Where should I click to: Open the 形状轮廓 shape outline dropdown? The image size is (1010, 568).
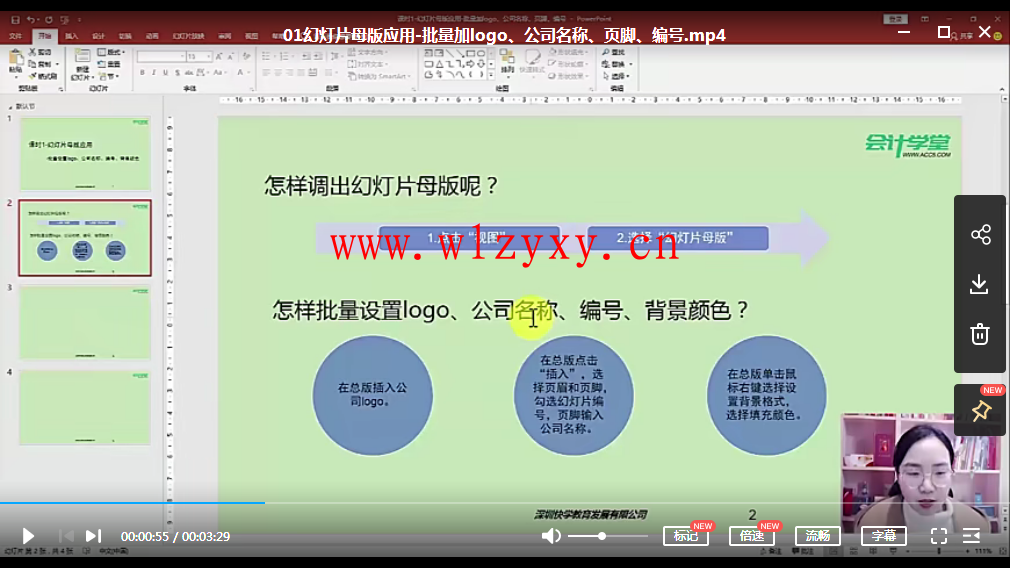click(568, 64)
